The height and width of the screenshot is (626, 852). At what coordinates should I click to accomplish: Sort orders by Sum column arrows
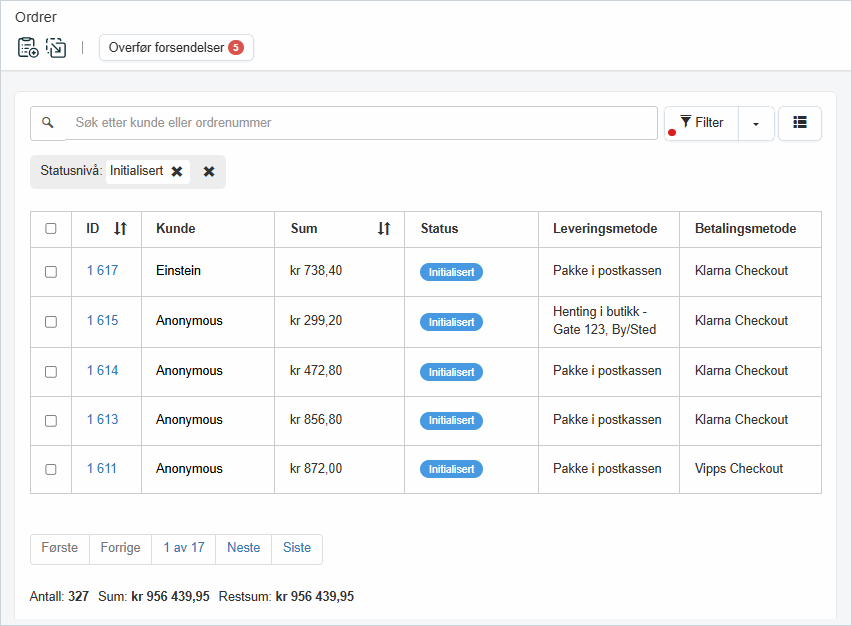click(x=383, y=229)
